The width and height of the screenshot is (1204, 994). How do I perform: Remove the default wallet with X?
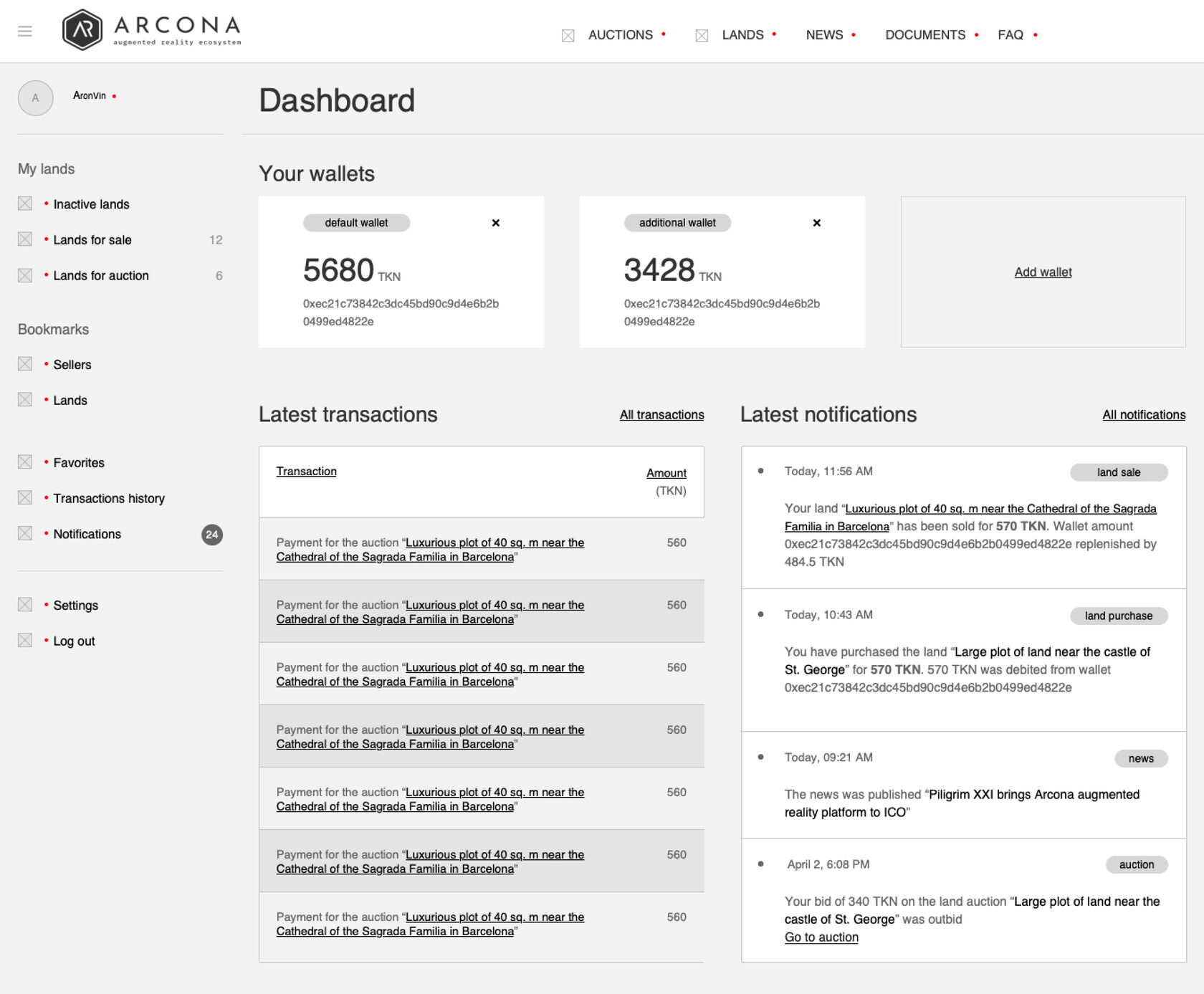495,223
